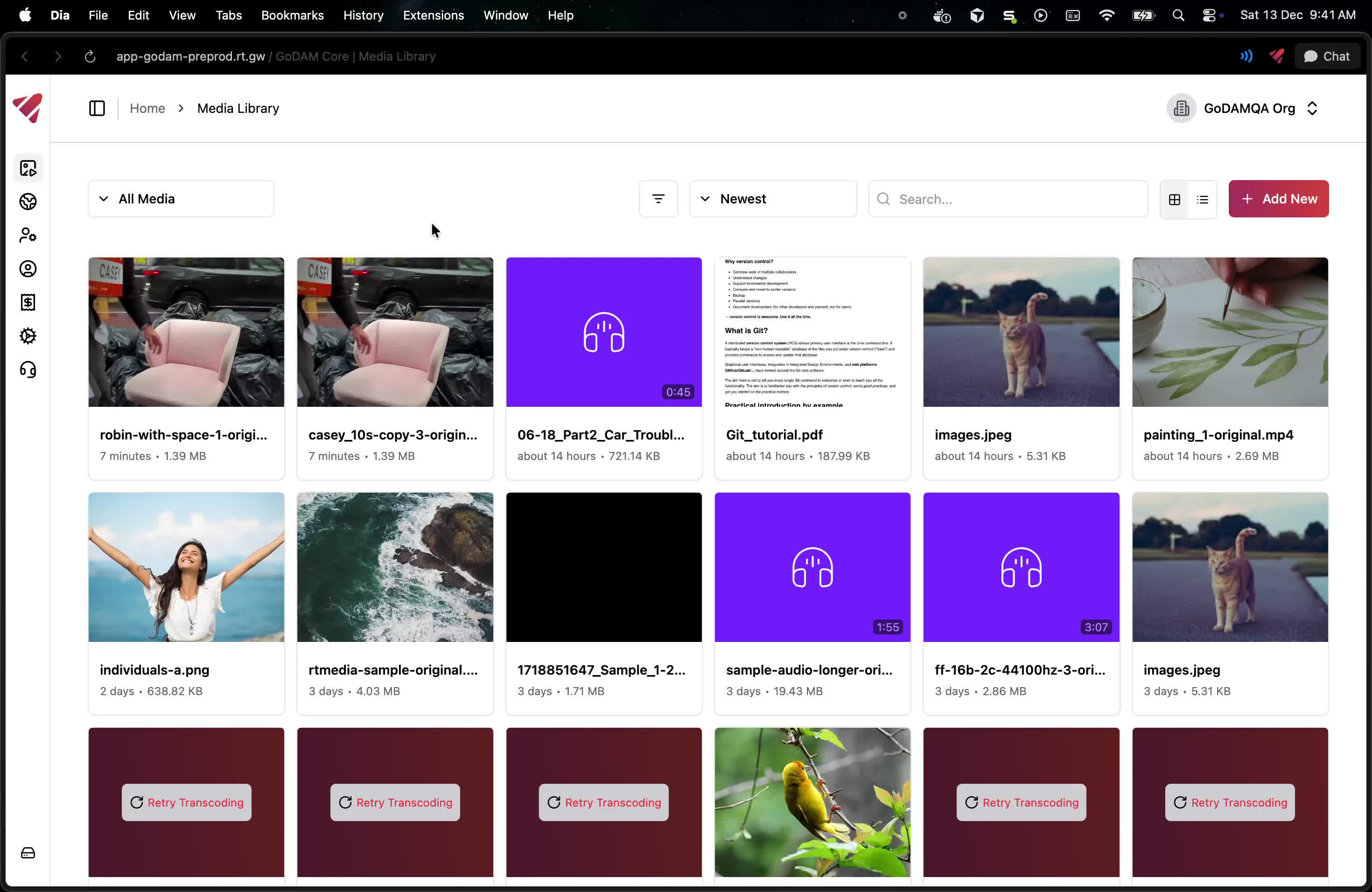Open the yellow bird image thumbnail
The image size is (1372, 892).
pos(813,802)
